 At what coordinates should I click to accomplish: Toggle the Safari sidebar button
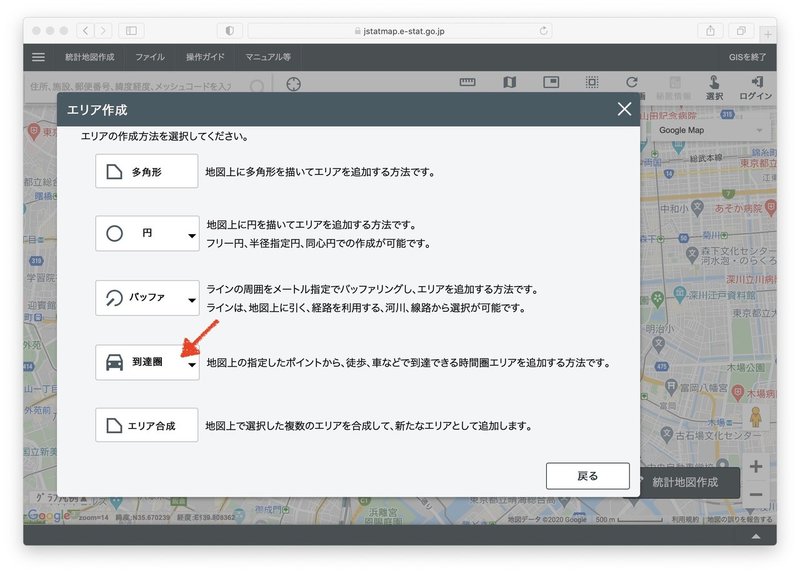pos(131,31)
